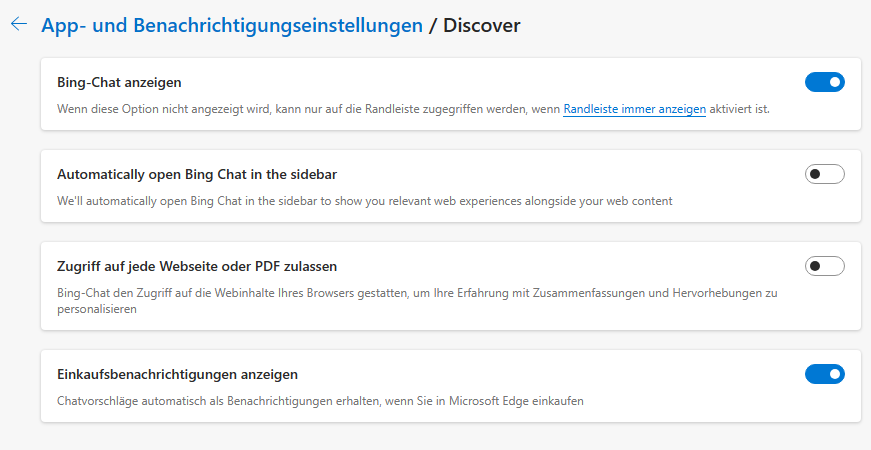Click the Automatically open Bing Chat title
Screen dimensions: 871x450
197,174
